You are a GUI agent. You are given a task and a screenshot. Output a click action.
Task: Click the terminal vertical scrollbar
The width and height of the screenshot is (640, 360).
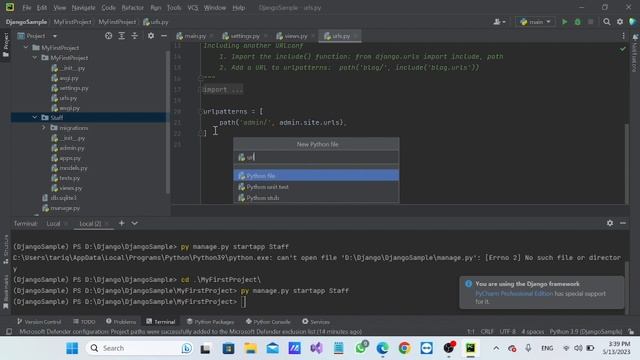627,288
